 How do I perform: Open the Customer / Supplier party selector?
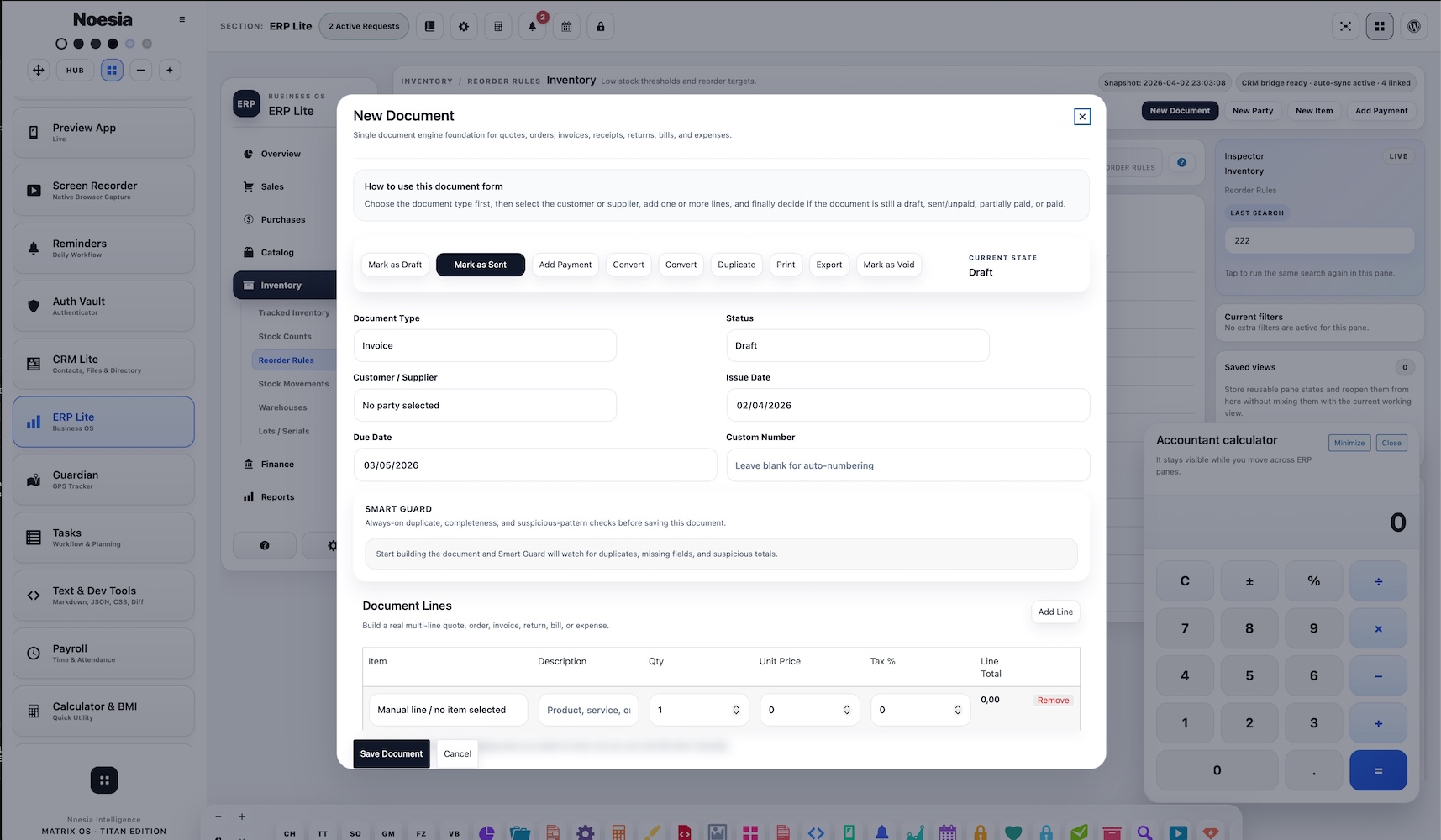(485, 405)
